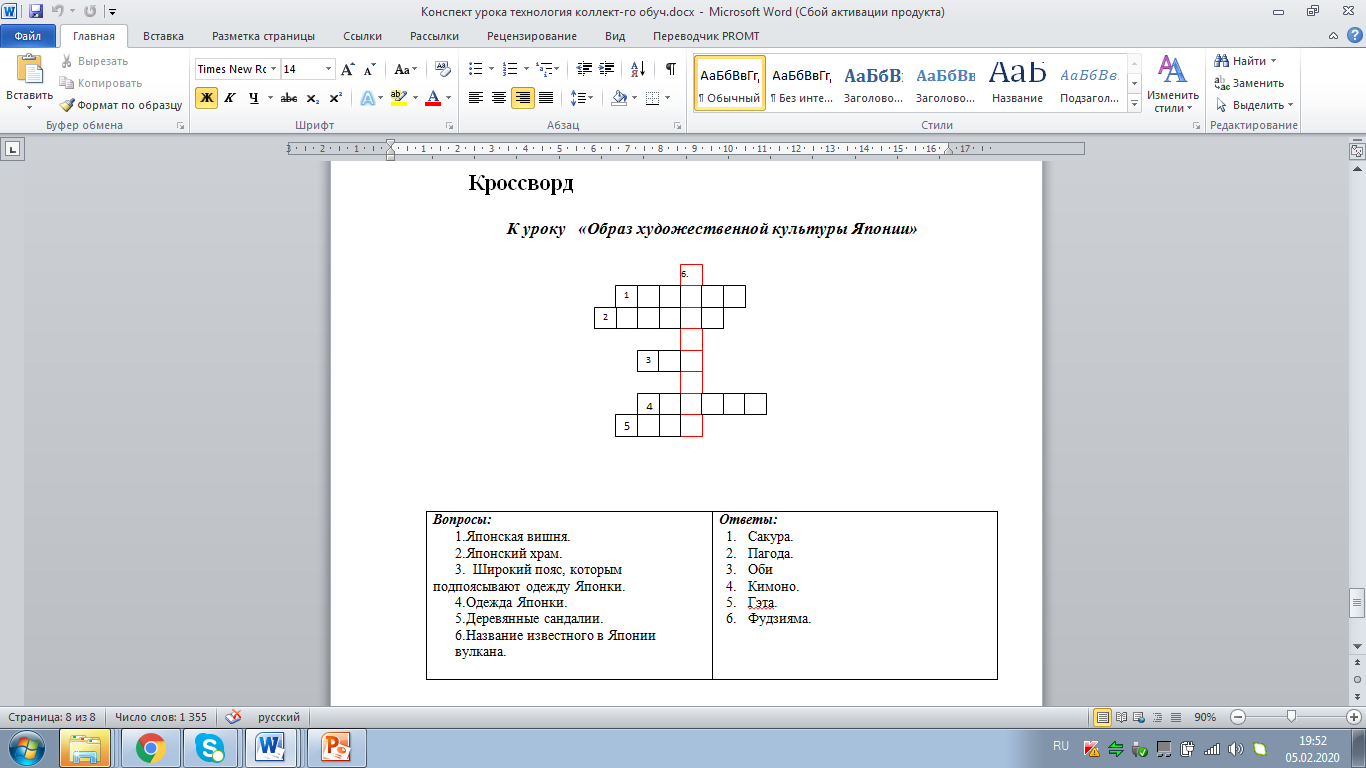The height and width of the screenshot is (768, 1366).
Task: Switch to Разметка страницы tab
Action: pos(263,36)
